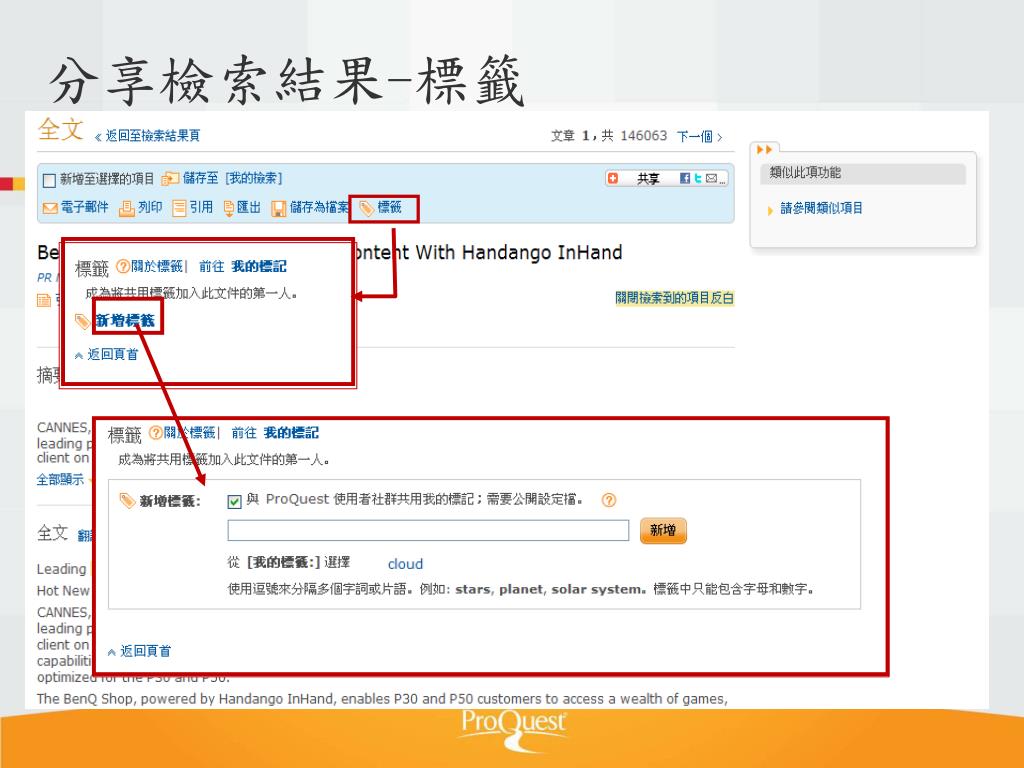Click 類似此項功能 panel header
The width and height of the screenshot is (1024, 768).
(862, 174)
